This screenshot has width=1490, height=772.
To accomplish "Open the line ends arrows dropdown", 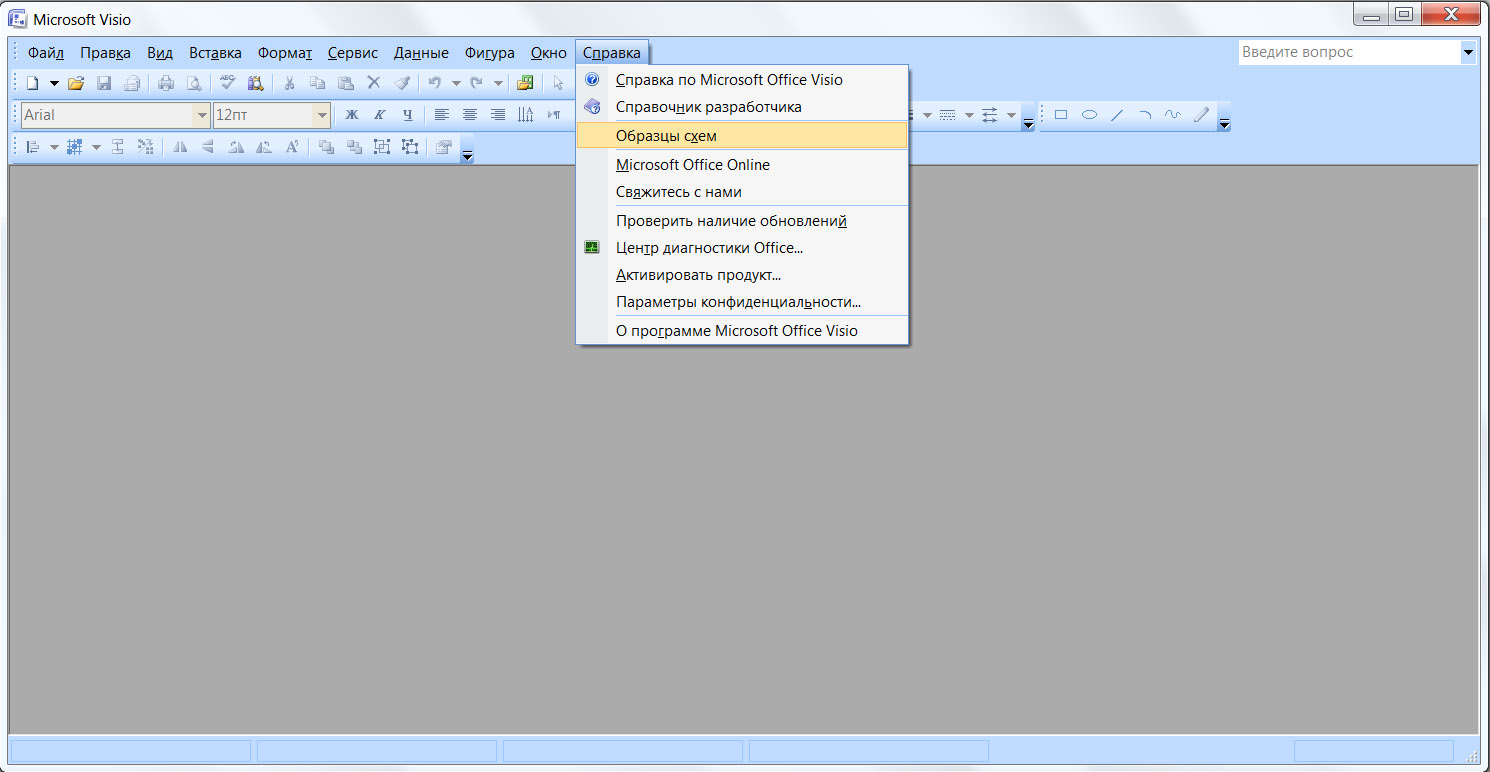I will click(x=1011, y=116).
